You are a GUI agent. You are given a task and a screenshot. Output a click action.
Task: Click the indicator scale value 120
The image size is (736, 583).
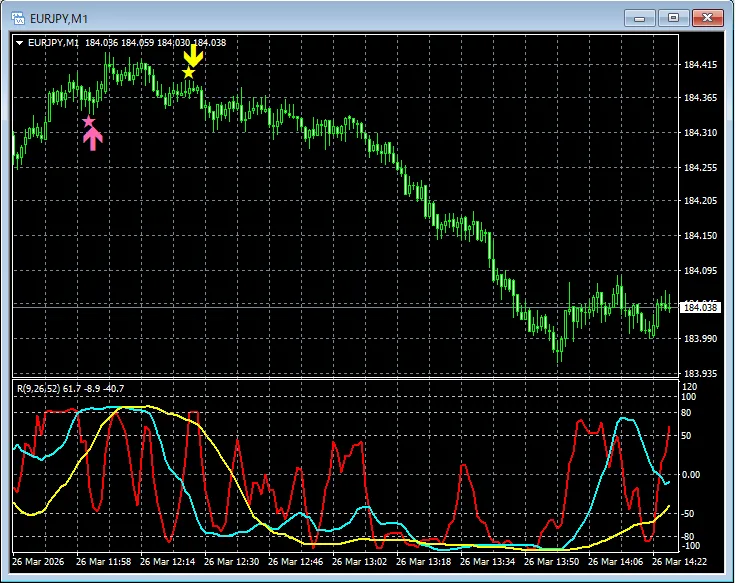click(689, 387)
